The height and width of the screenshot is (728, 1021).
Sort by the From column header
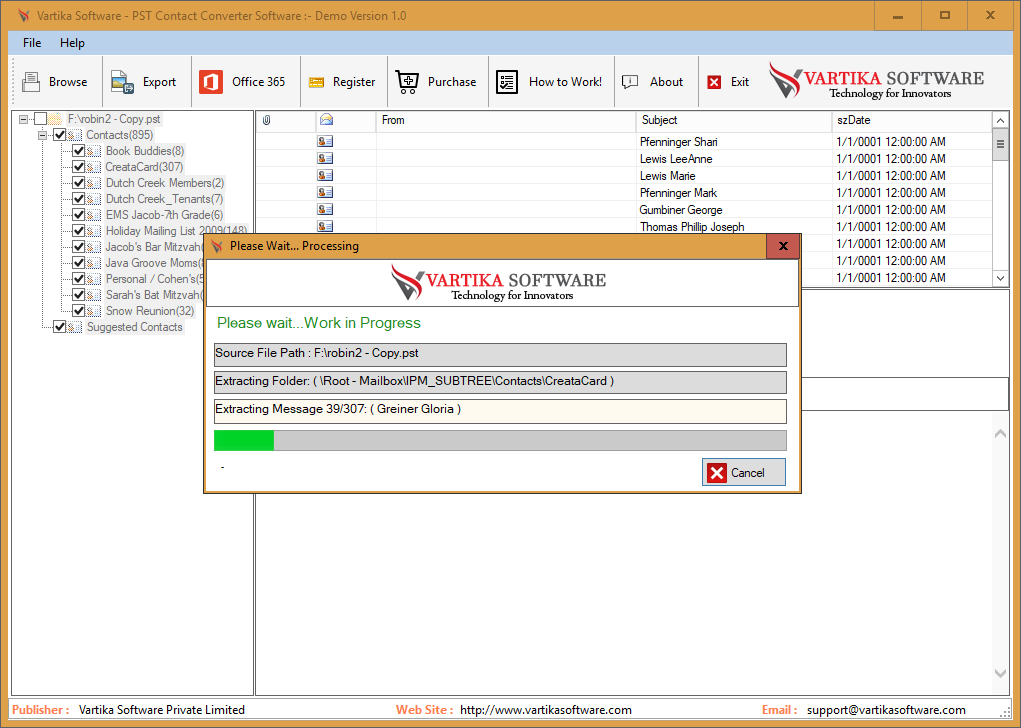(x=506, y=120)
